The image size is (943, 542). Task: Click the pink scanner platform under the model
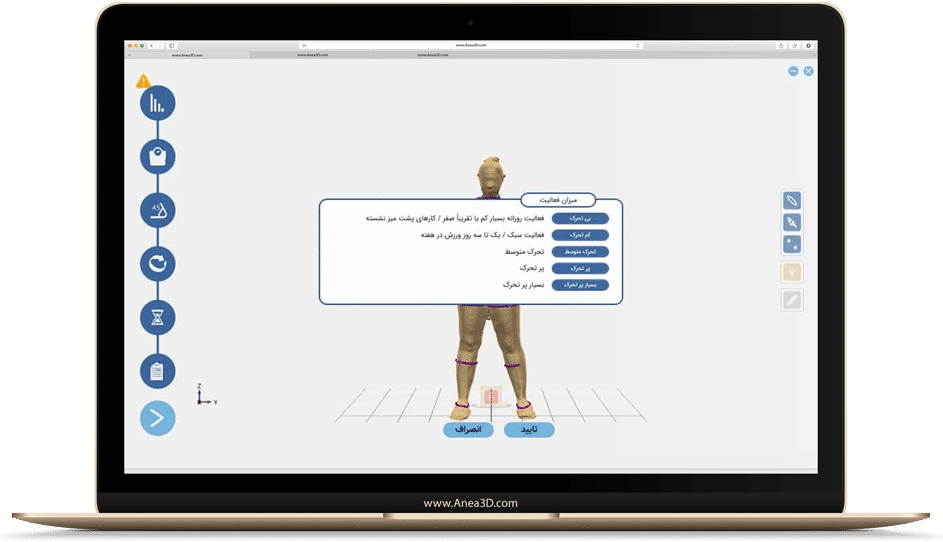[491, 395]
